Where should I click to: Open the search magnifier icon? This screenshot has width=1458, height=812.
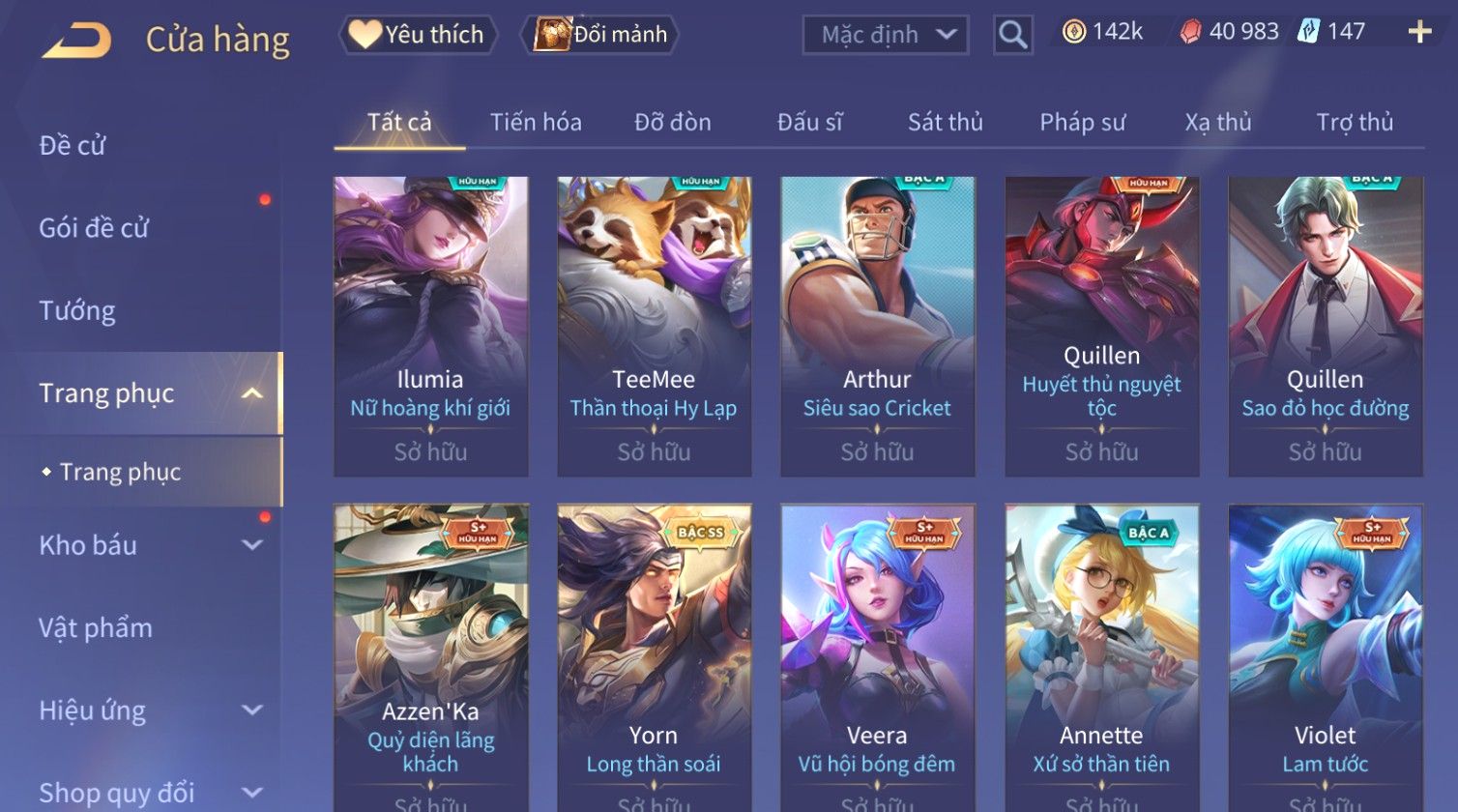pos(1012,35)
